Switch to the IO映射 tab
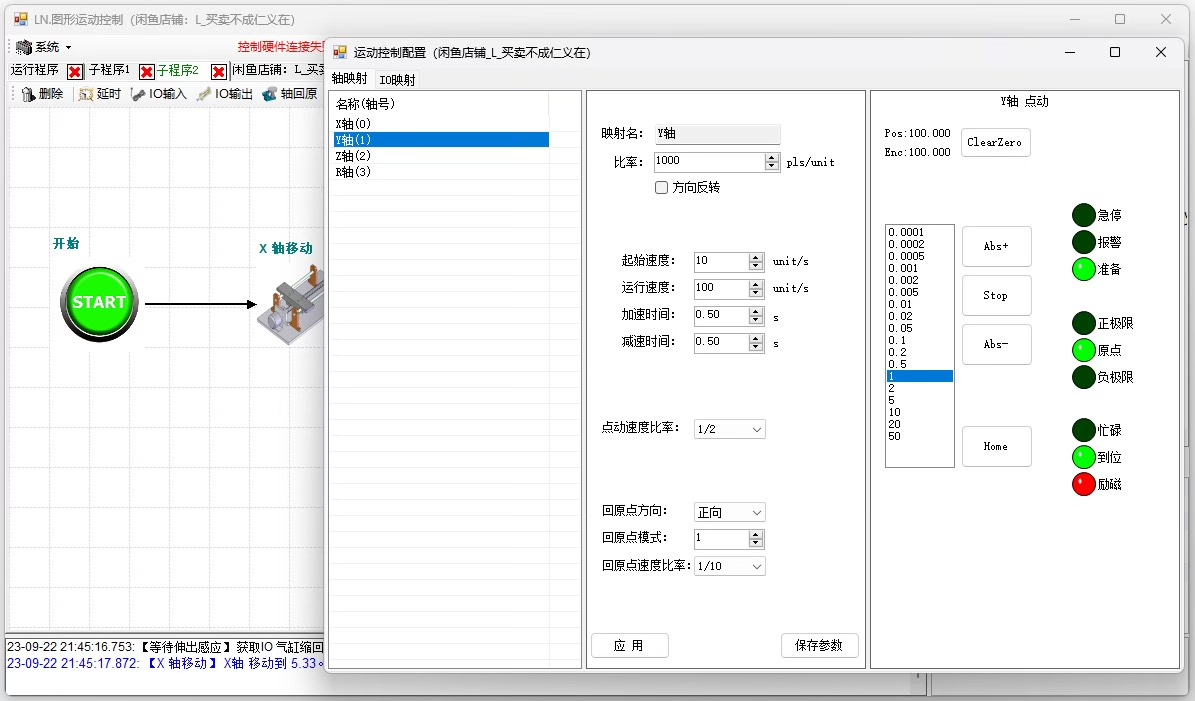The image size is (1195, 701). (x=397, y=80)
